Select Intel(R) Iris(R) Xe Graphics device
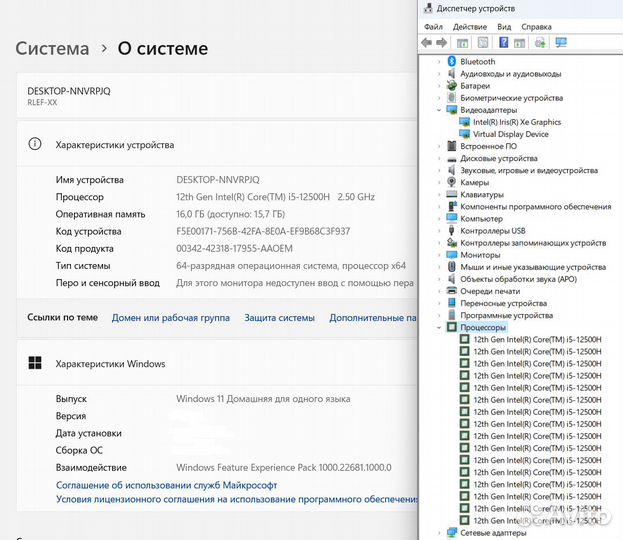This screenshot has height=540, width=623. tap(516, 122)
